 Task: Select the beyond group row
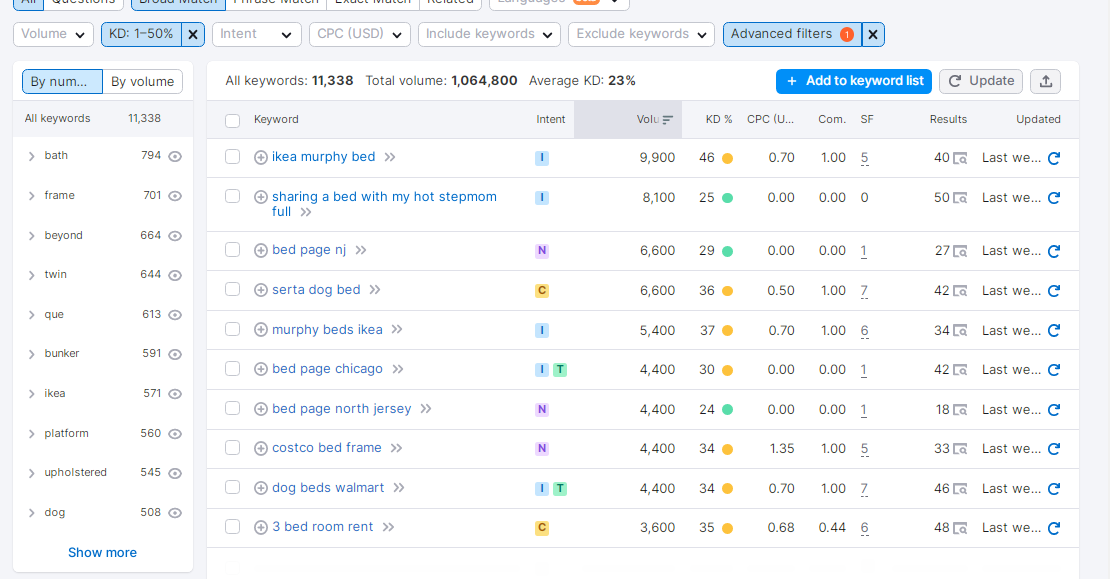[x=103, y=236]
